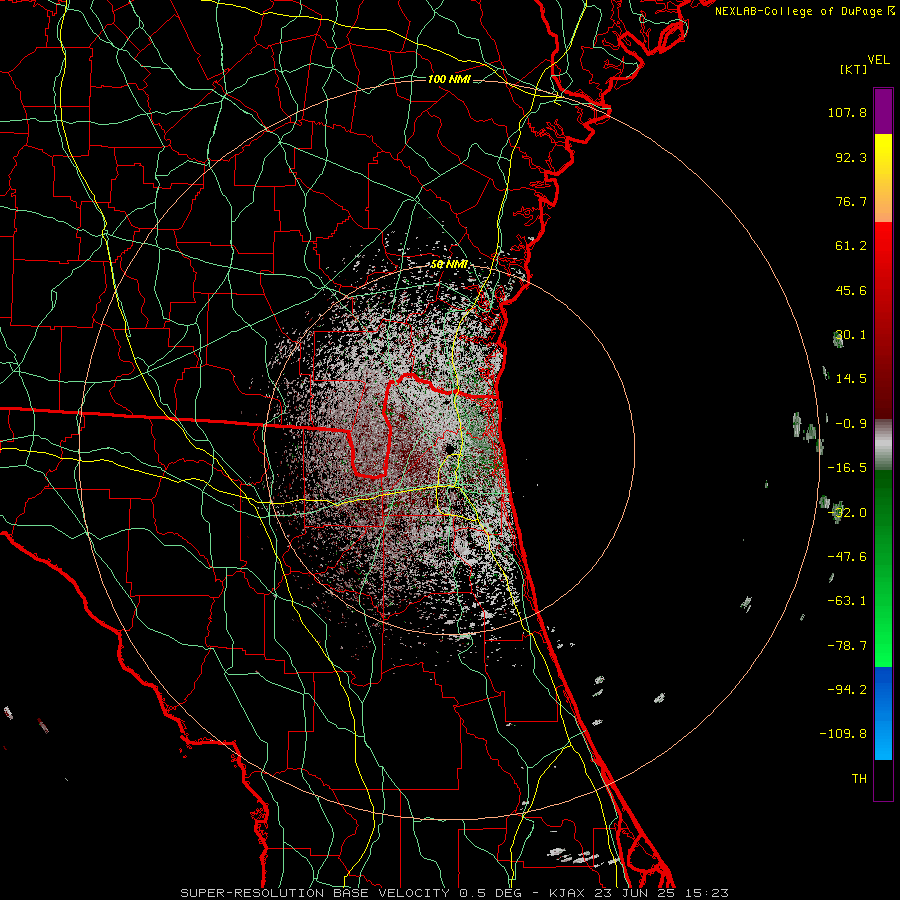Viewport: 900px width, 900px height.
Task: Click the [KT] units label
Action: [854, 69]
